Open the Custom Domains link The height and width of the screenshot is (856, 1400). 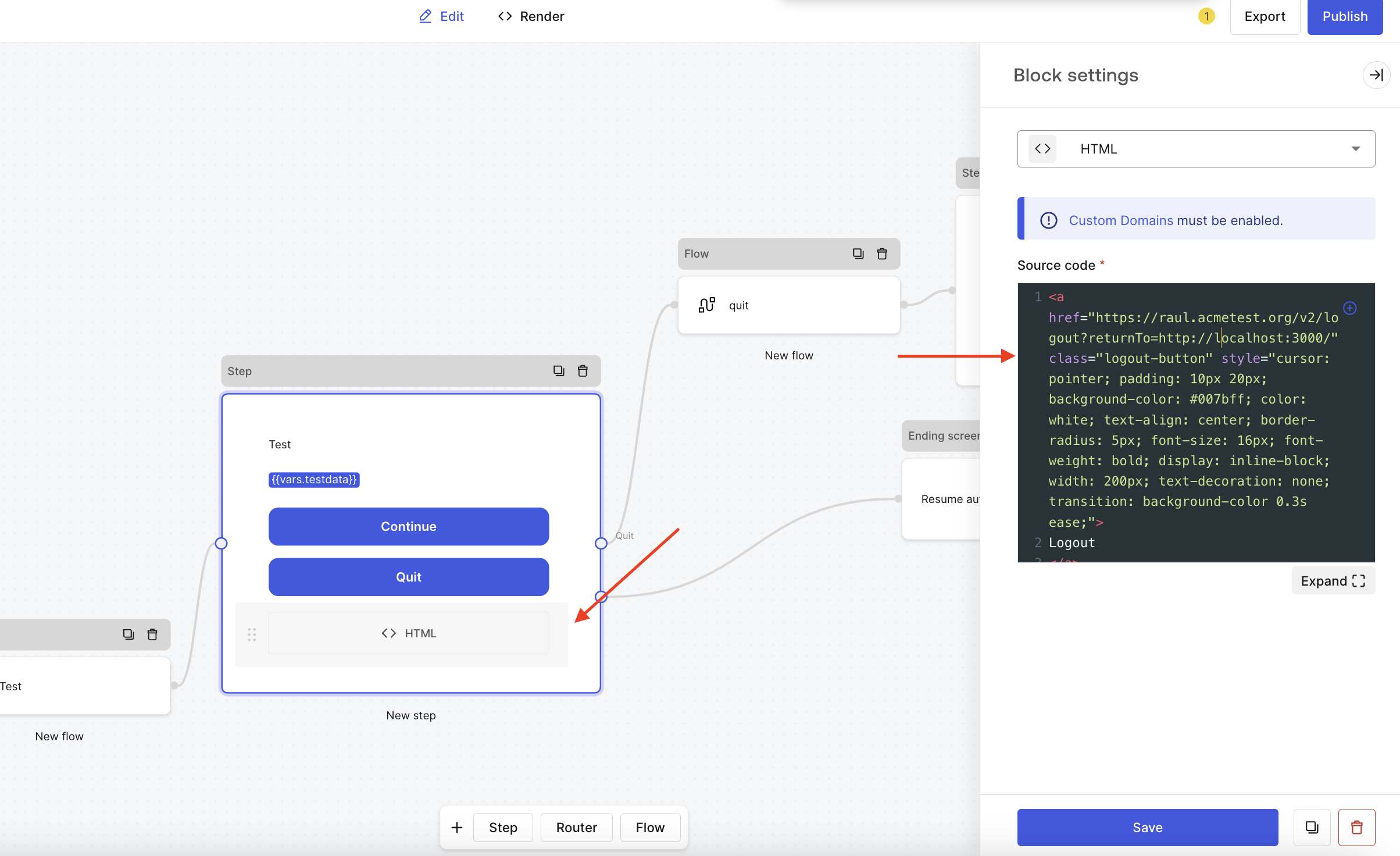pyautogui.click(x=1121, y=220)
